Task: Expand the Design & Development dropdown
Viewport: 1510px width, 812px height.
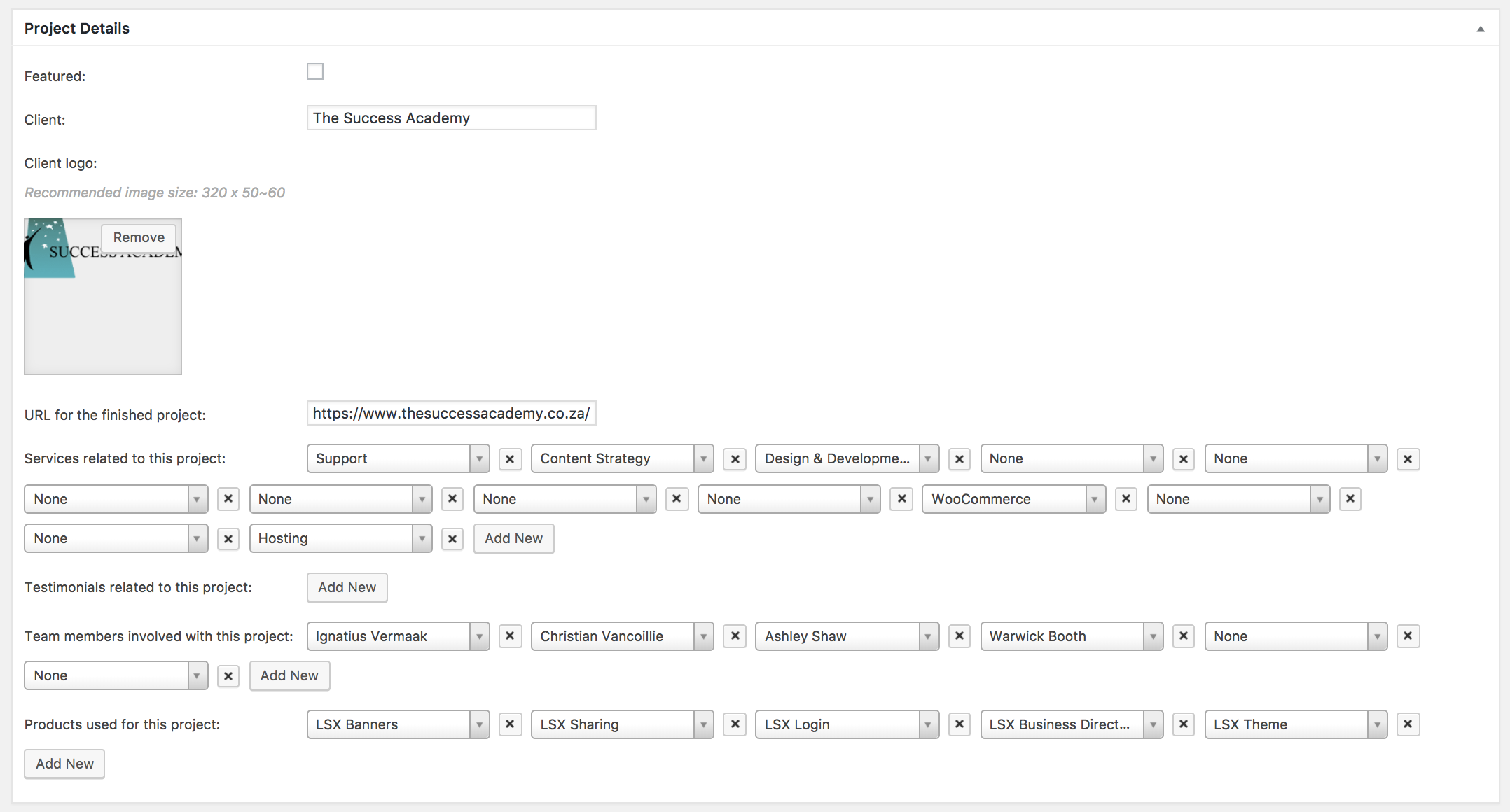Action: (x=847, y=458)
